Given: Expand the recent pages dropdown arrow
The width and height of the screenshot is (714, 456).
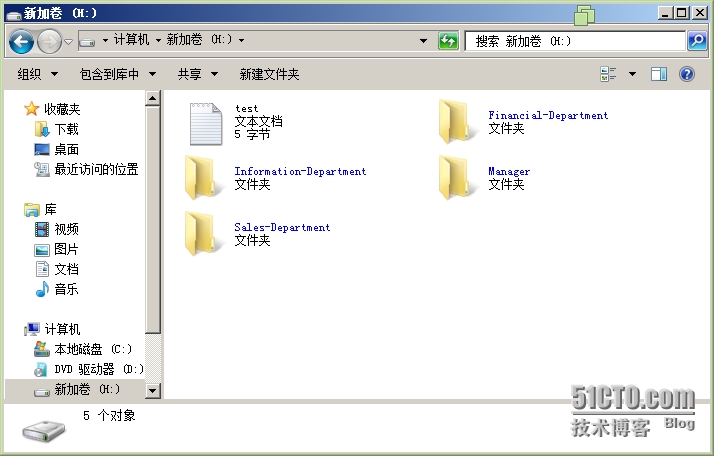Looking at the screenshot, I should pos(68,41).
